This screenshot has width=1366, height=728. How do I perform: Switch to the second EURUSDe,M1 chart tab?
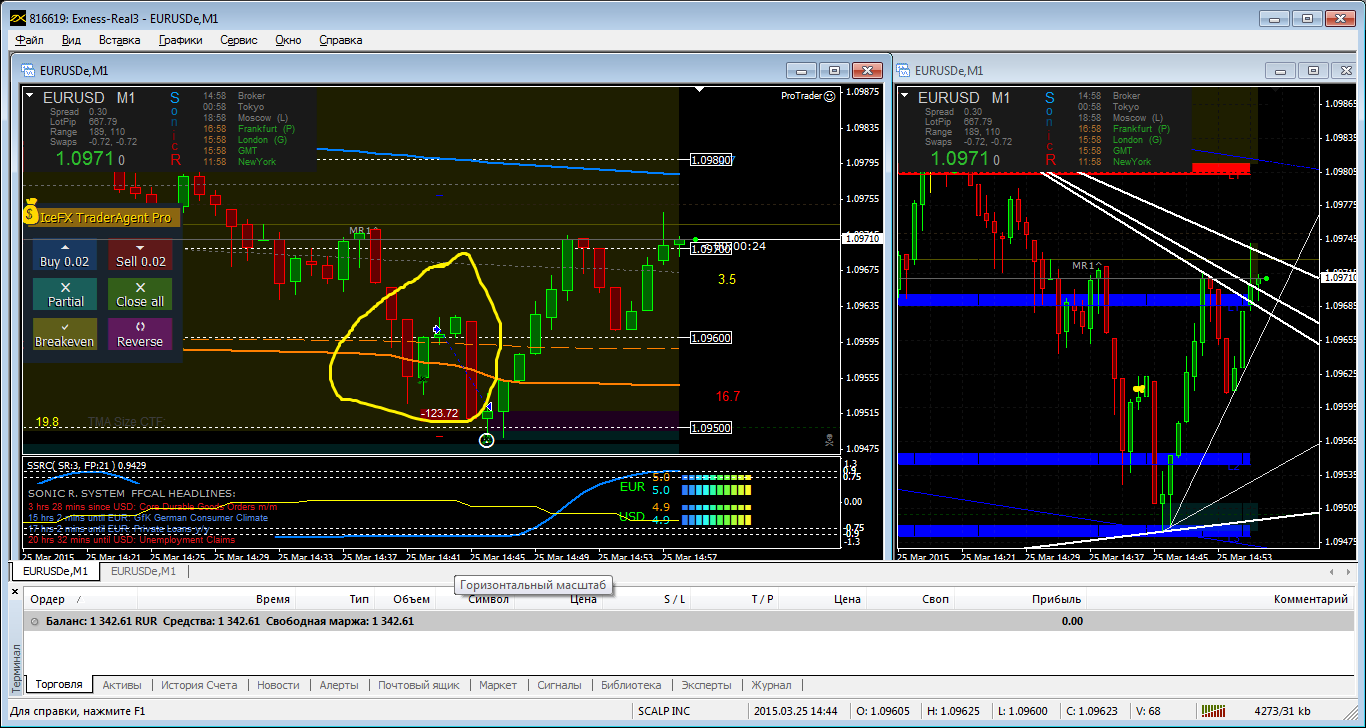point(143,571)
